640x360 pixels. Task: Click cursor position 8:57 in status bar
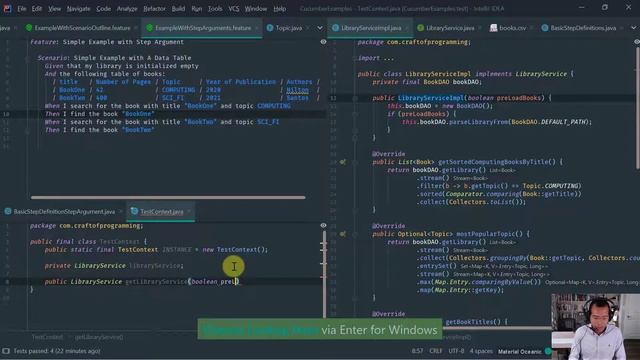click(417, 351)
